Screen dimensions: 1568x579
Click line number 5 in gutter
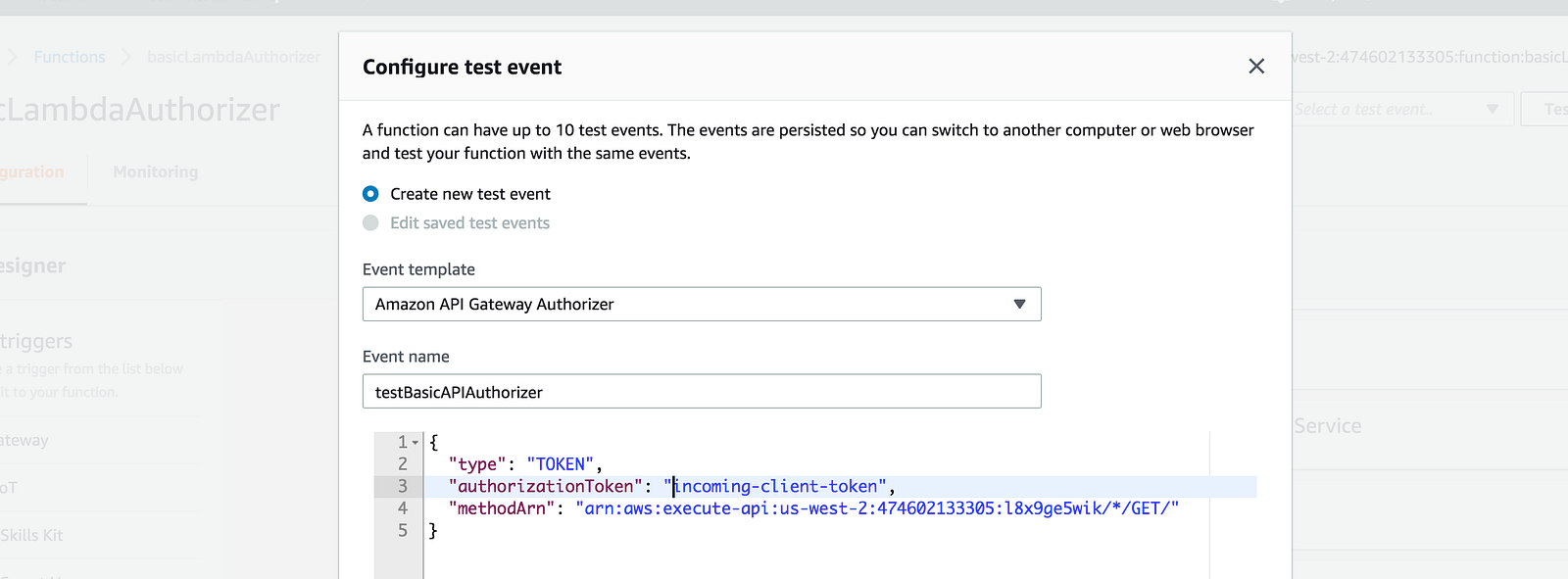click(x=402, y=530)
